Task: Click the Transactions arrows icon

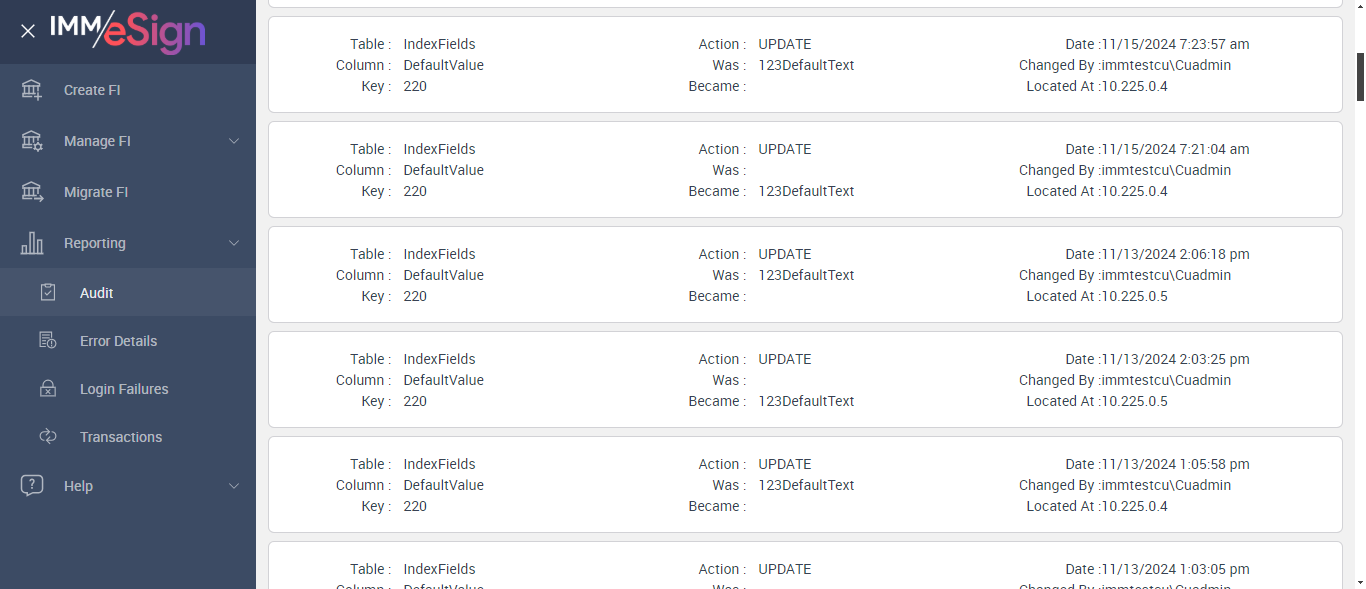Action: [x=48, y=437]
